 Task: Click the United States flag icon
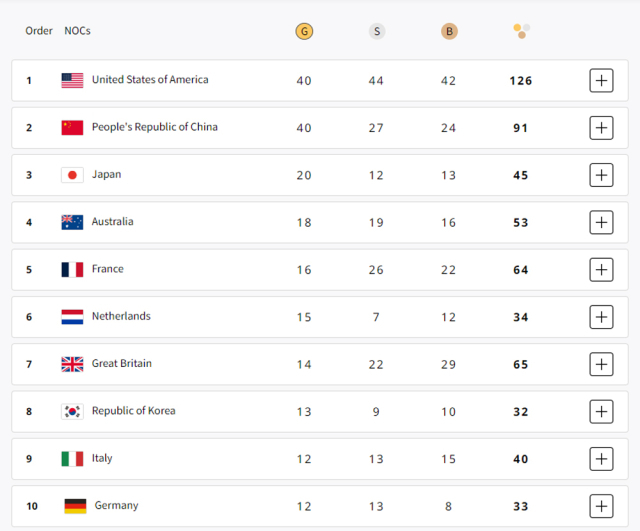point(72,80)
